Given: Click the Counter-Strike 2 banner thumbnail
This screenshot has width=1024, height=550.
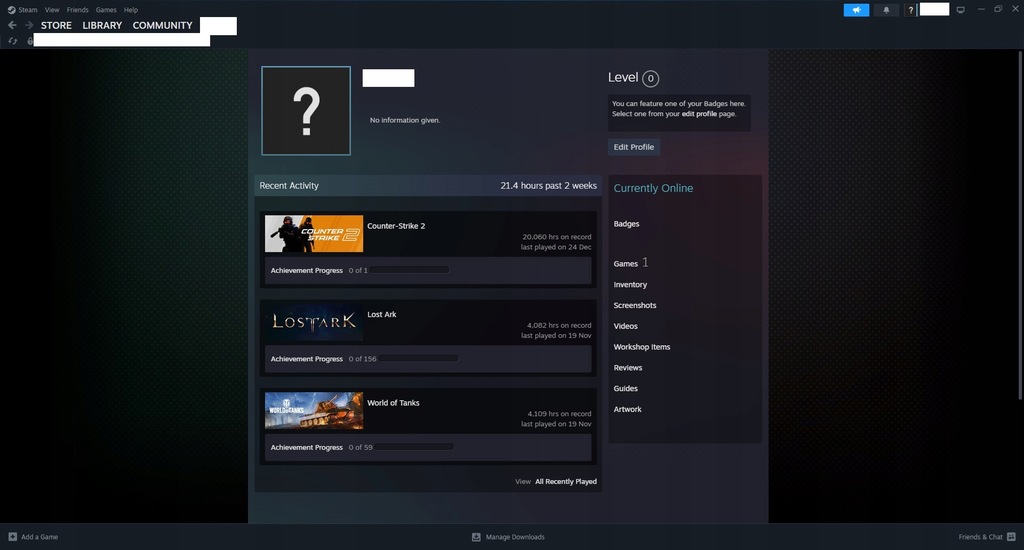Looking at the screenshot, I should point(314,234).
